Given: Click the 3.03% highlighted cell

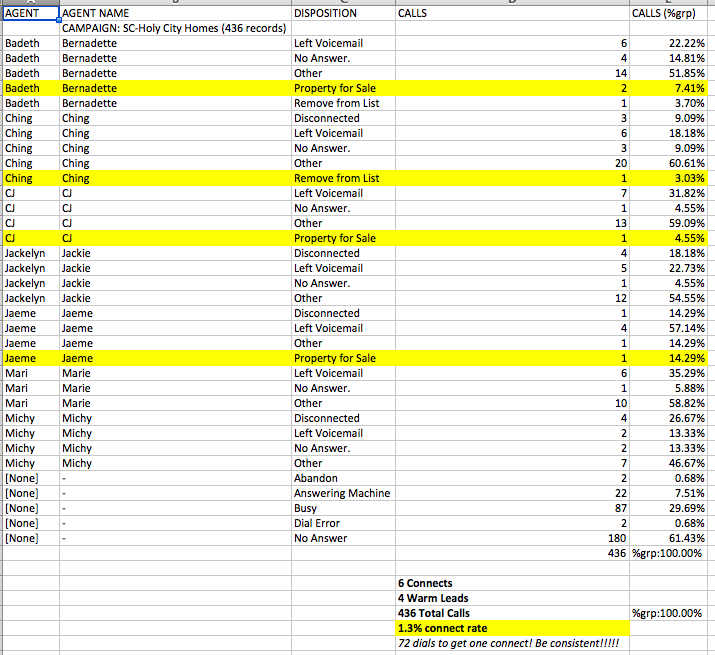Looking at the screenshot, I should click(668, 178).
